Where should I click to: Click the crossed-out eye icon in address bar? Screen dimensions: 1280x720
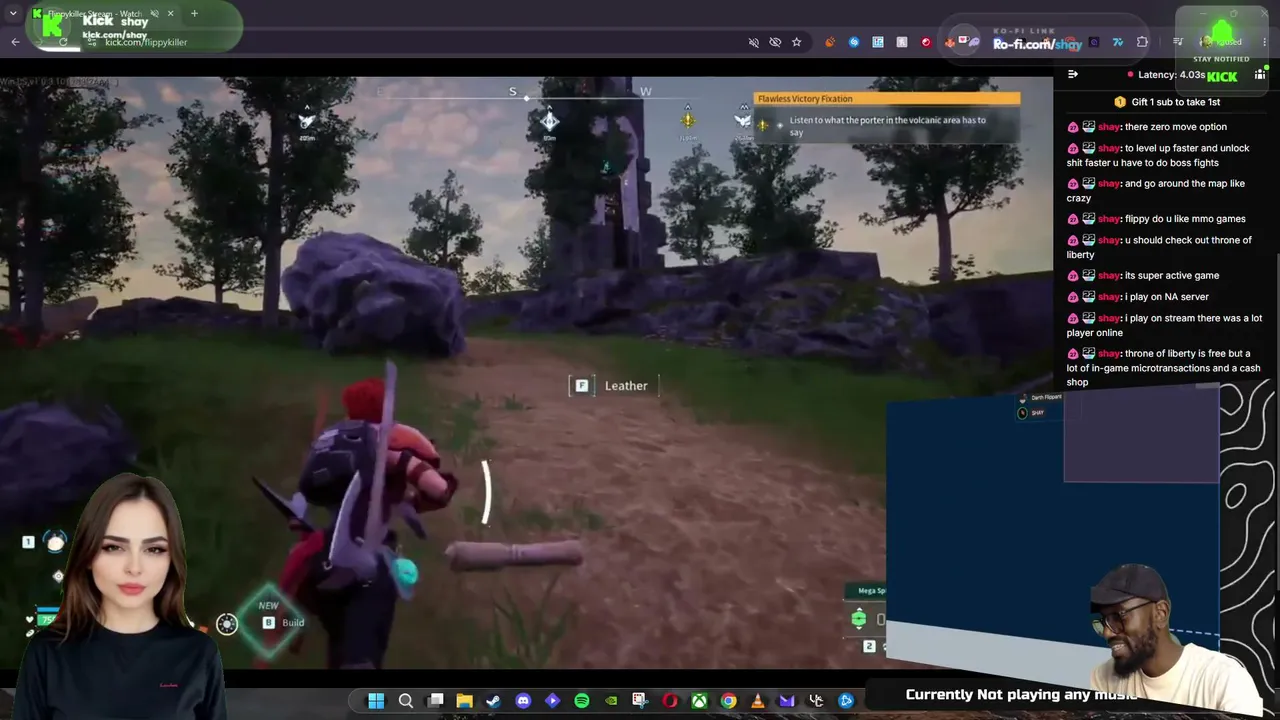tap(775, 42)
